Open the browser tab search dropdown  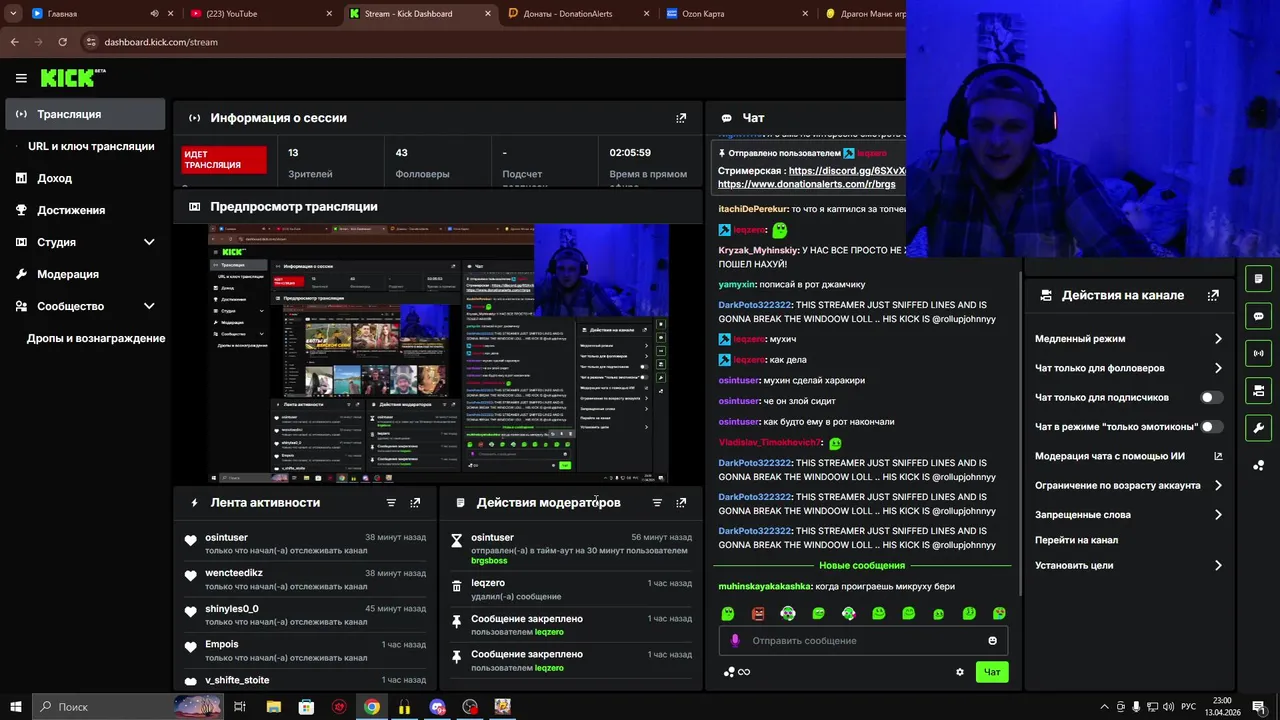13,14
